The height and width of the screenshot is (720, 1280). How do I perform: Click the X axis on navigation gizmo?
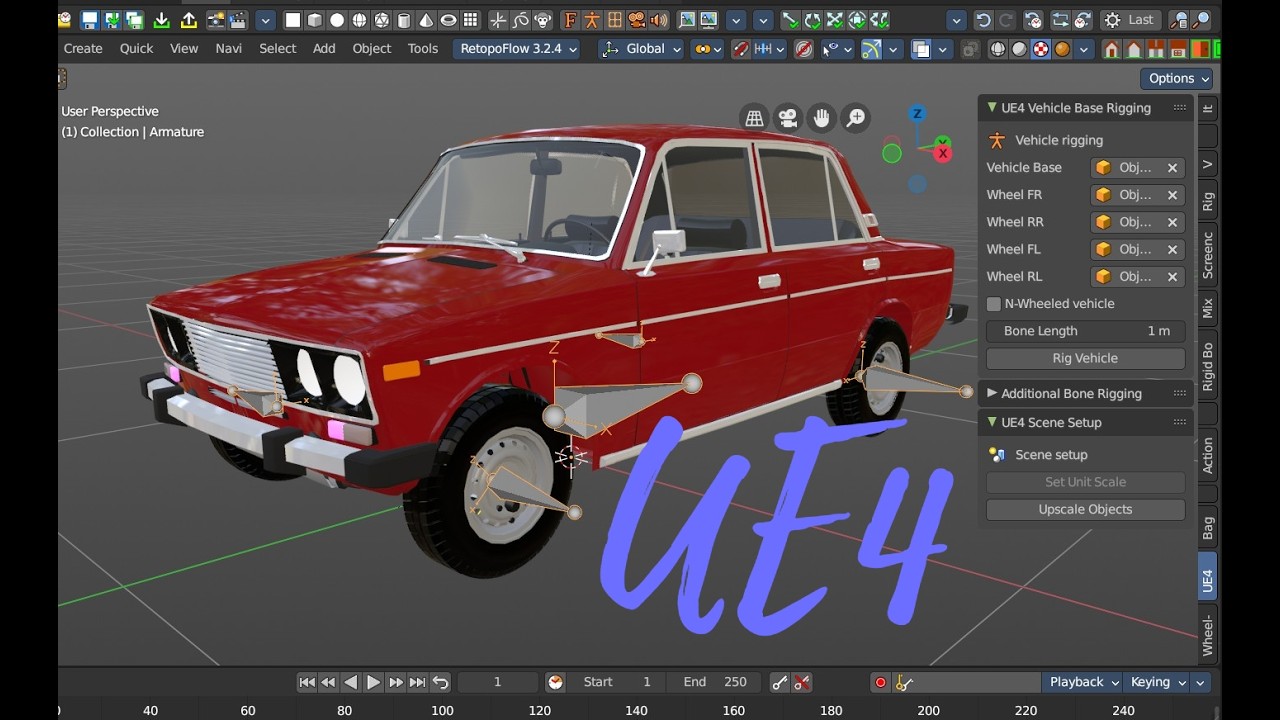[943, 152]
